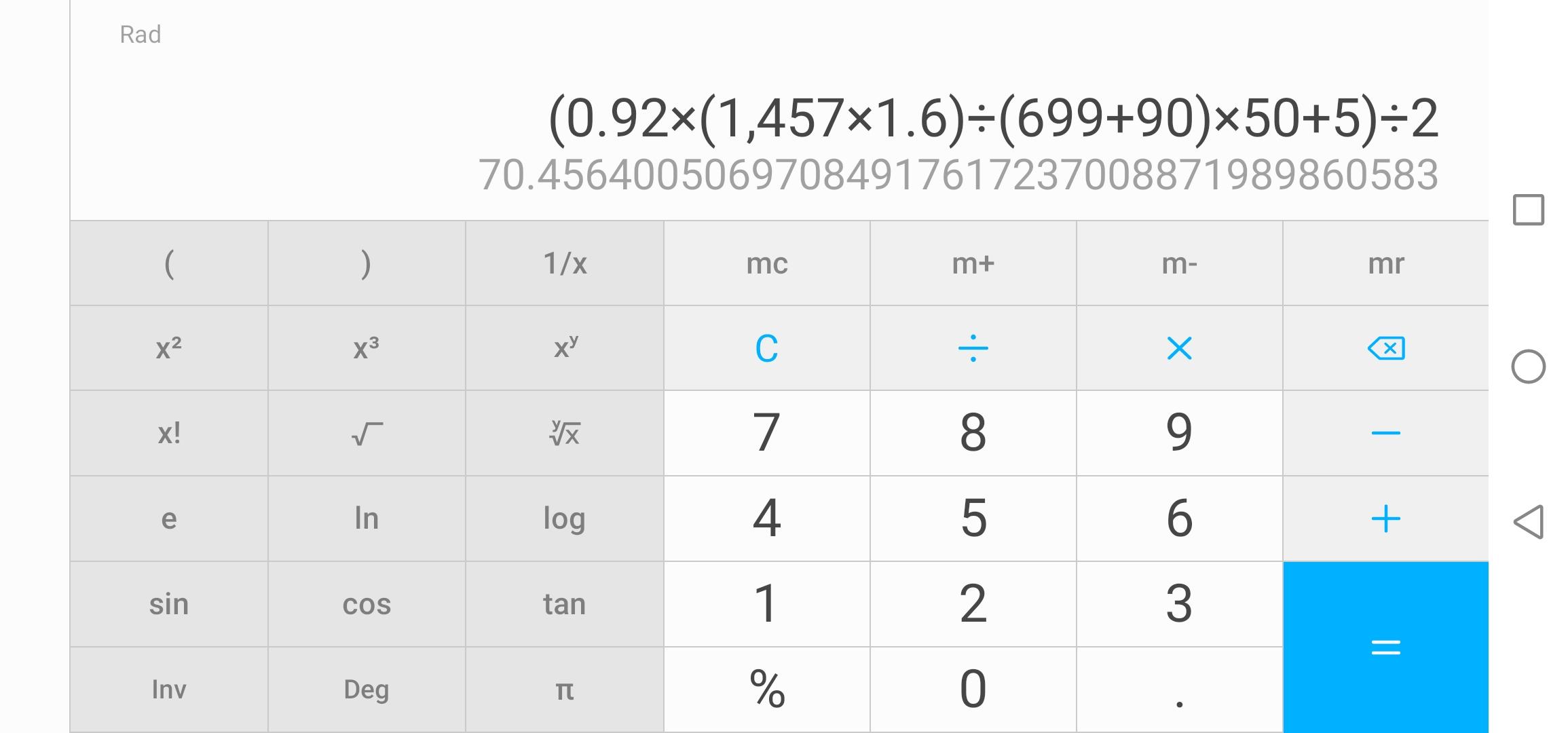1568x733 pixels.
Task: Tap the plus operator key
Action: point(1385,519)
